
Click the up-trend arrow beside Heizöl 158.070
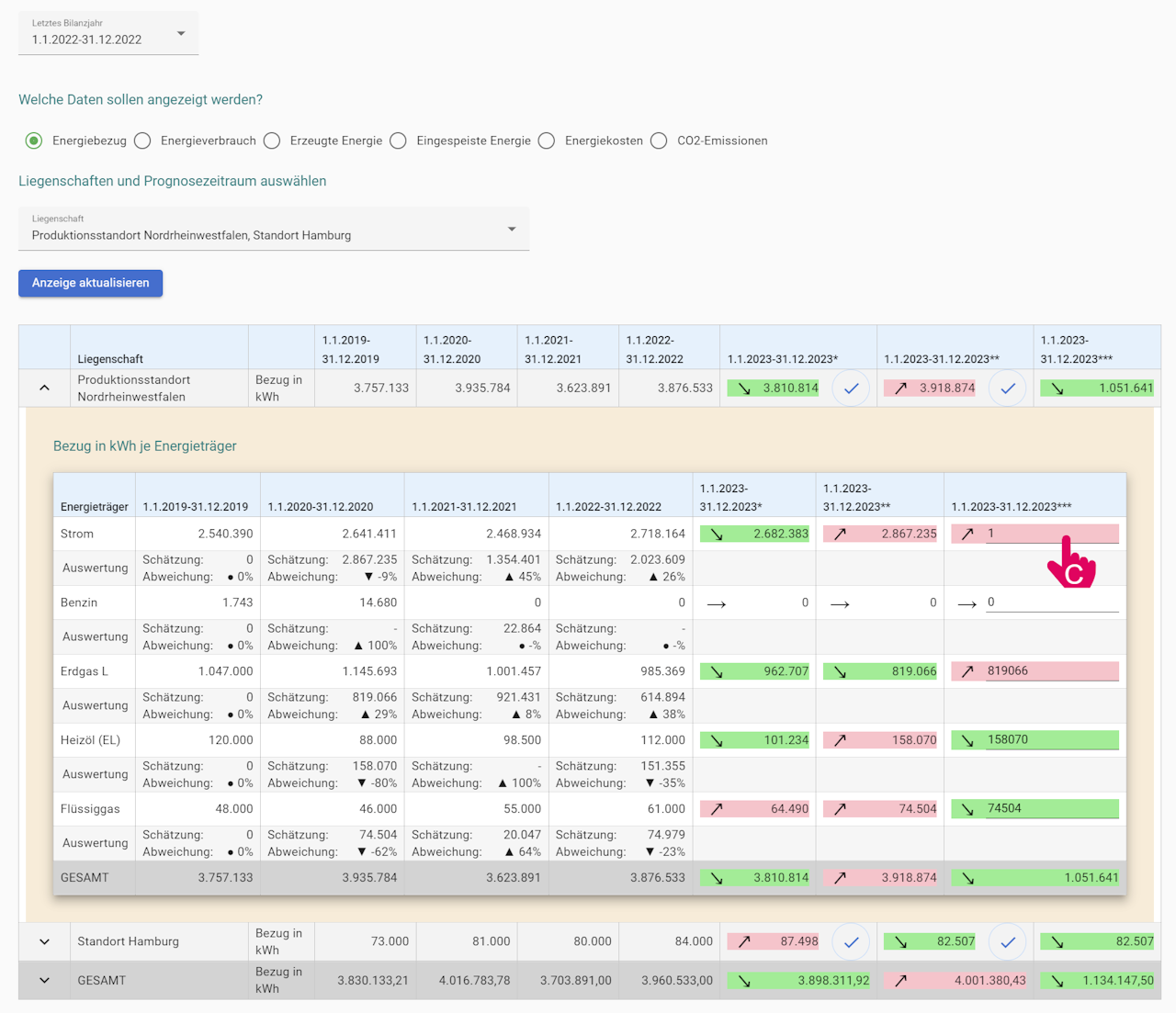840,740
